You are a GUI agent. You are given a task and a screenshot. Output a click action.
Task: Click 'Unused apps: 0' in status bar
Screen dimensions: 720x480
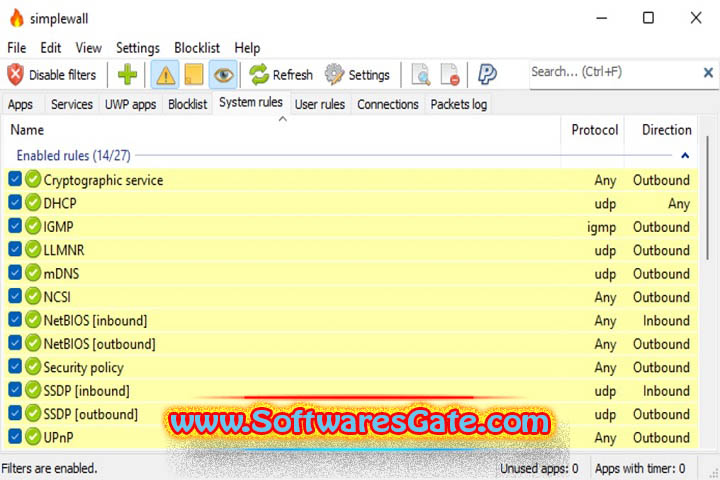click(539, 468)
